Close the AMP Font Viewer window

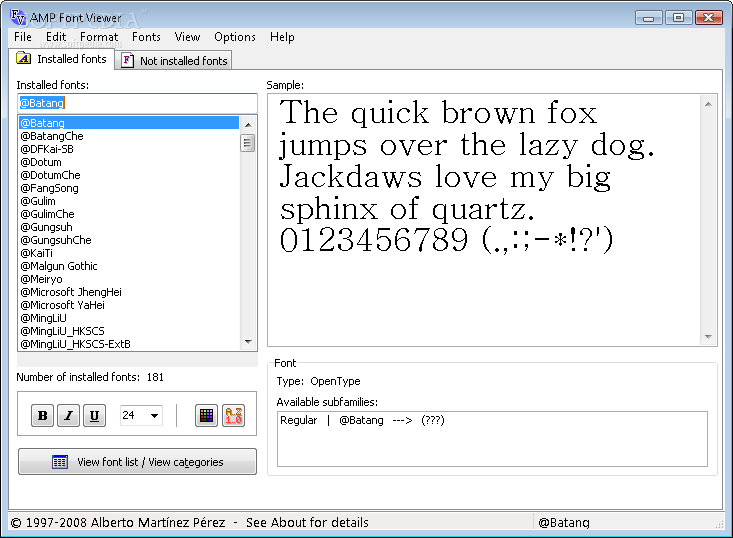pyautogui.click(x=709, y=18)
